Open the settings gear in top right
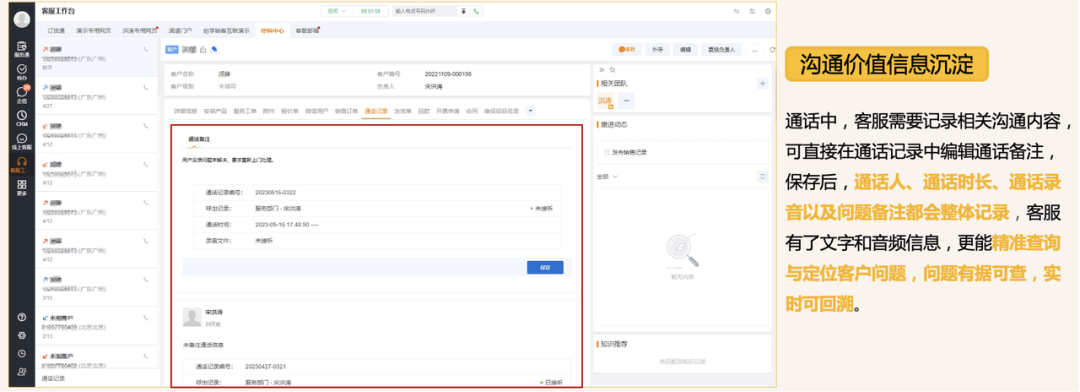1080x392 pixels. 768,11
